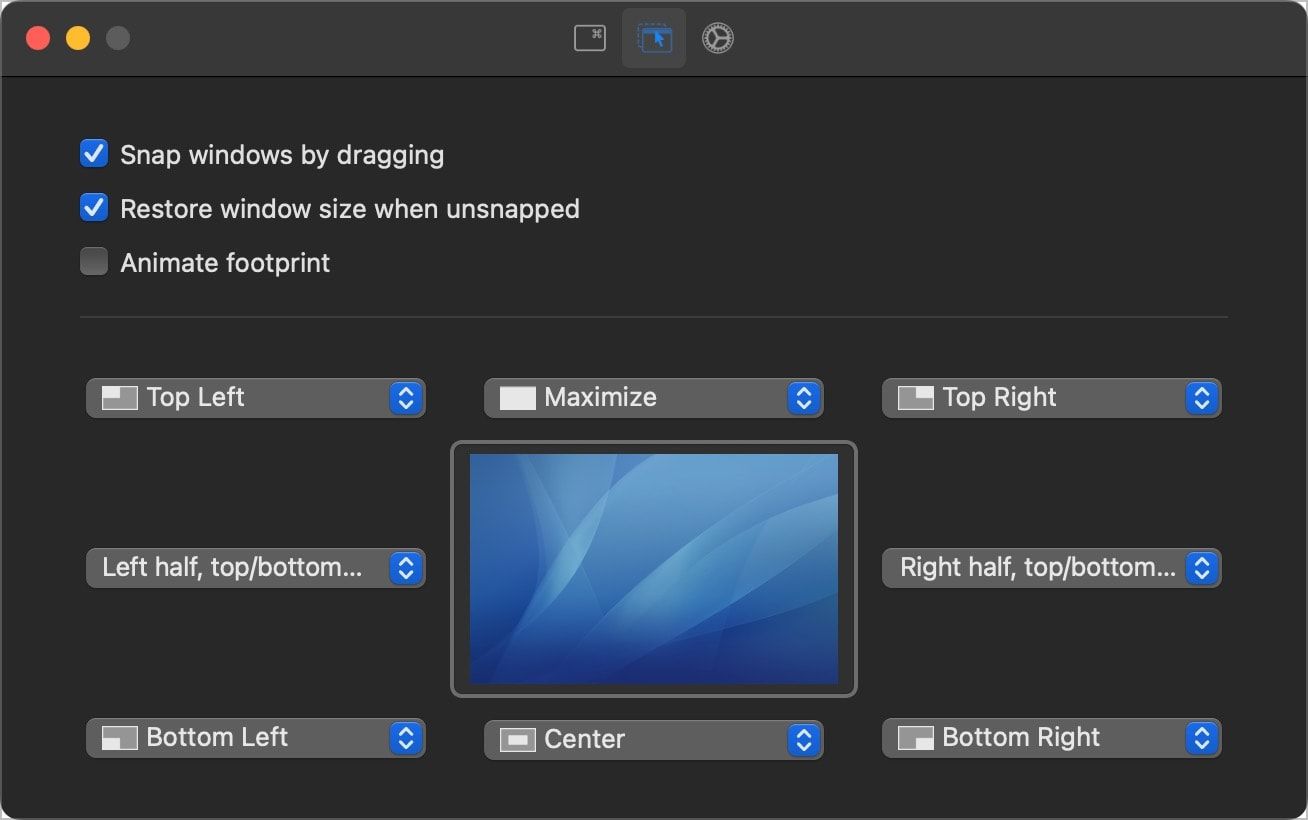The width and height of the screenshot is (1308, 820).
Task: Uncheck Restore window size when unsnapped
Action: pyautogui.click(x=93, y=207)
